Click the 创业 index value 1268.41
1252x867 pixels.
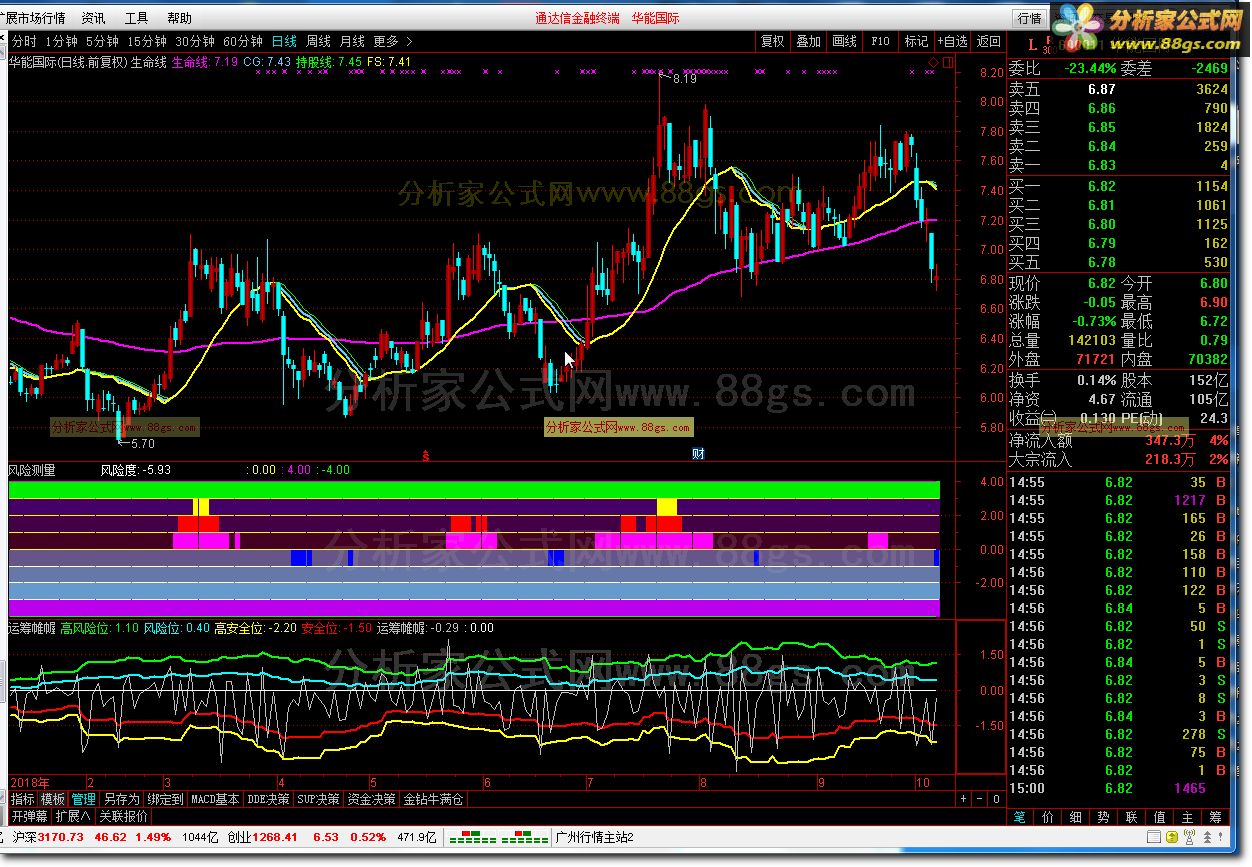point(274,837)
